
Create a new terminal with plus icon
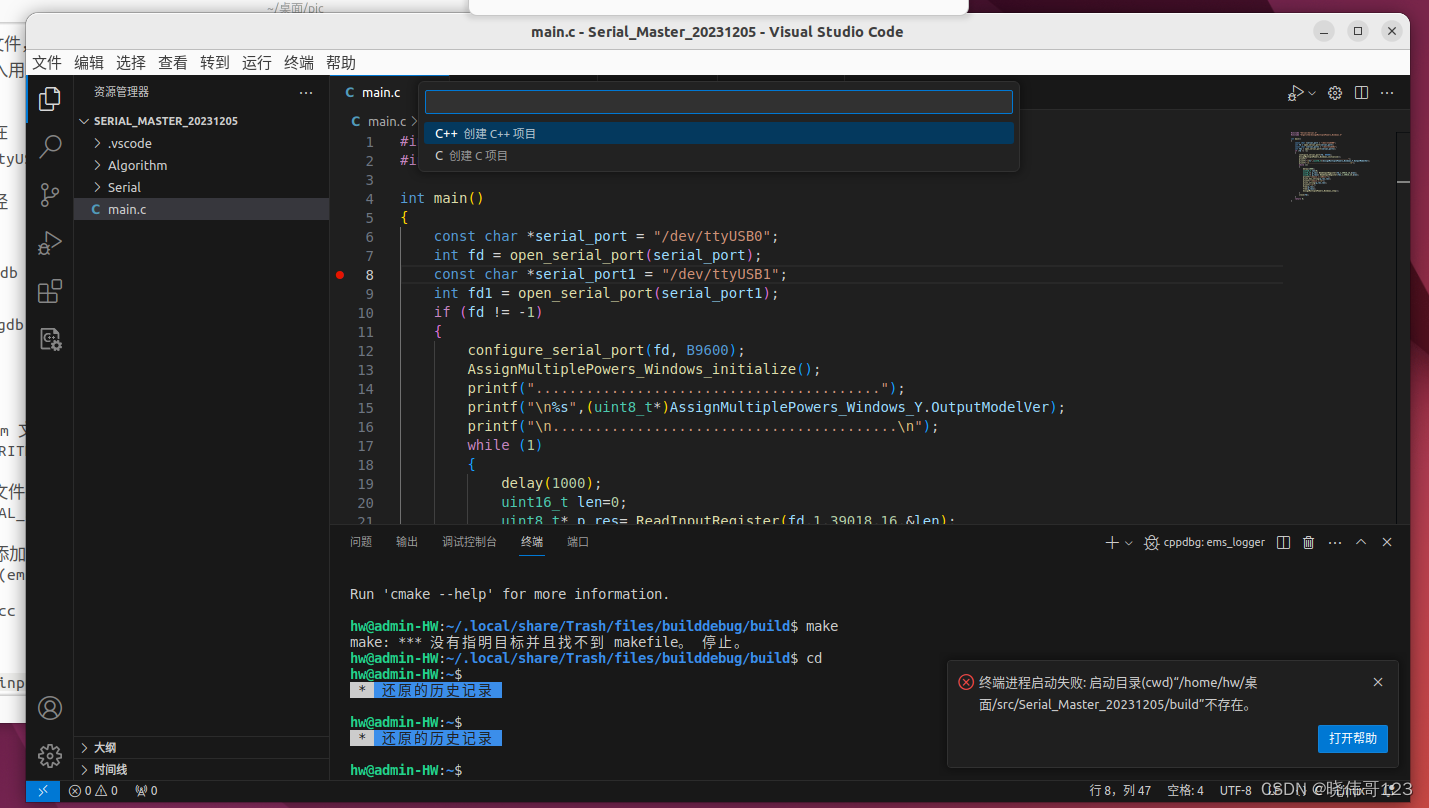click(x=1112, y=542)
